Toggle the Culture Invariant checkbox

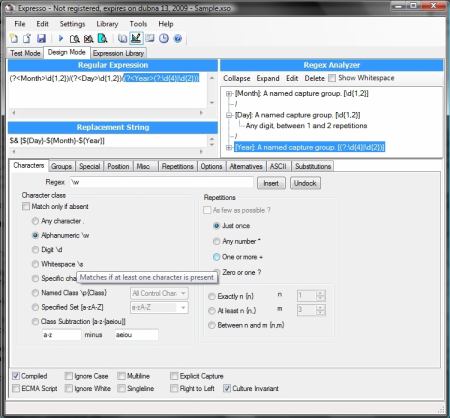227,388
